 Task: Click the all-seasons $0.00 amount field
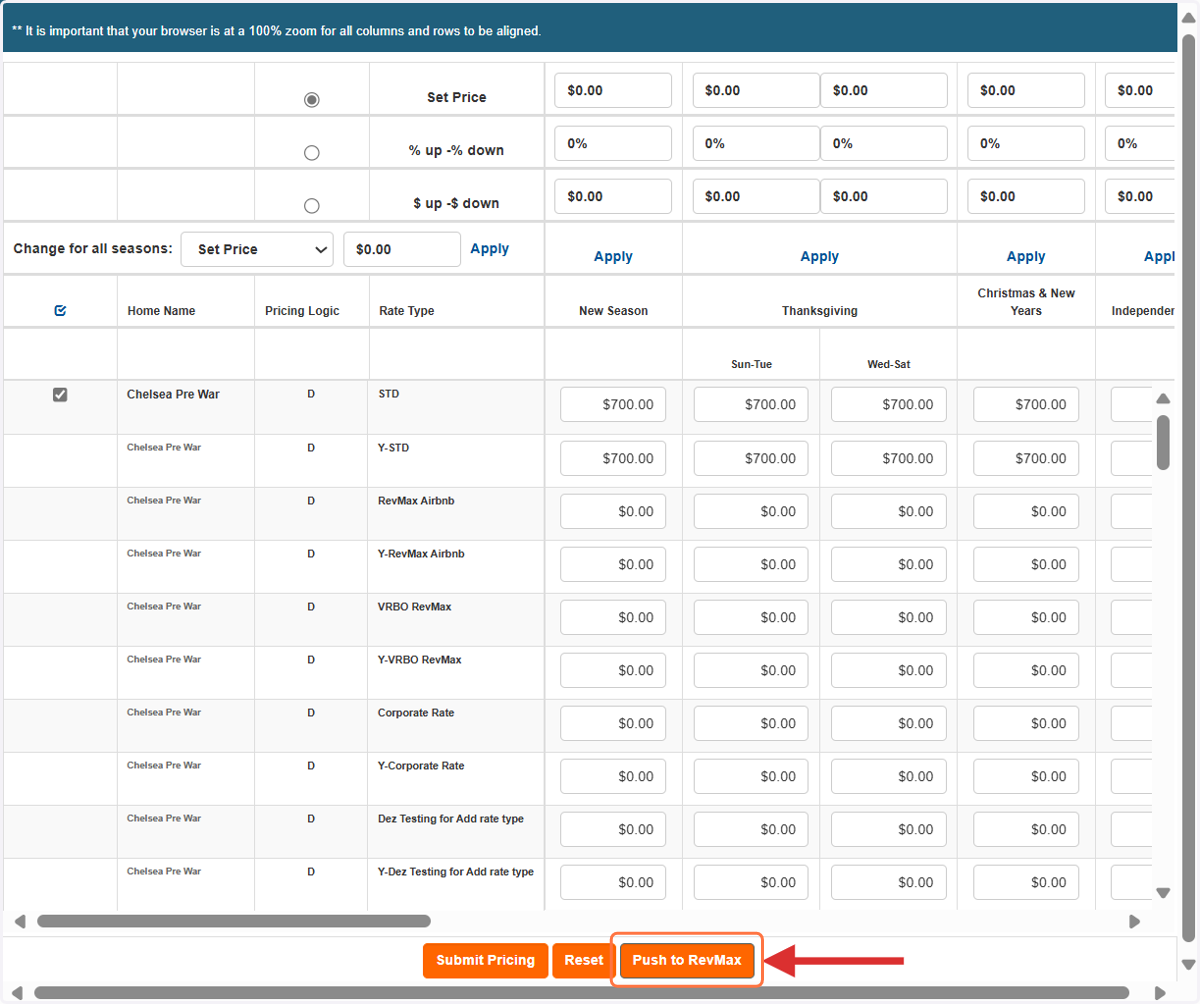pos(402,249)
